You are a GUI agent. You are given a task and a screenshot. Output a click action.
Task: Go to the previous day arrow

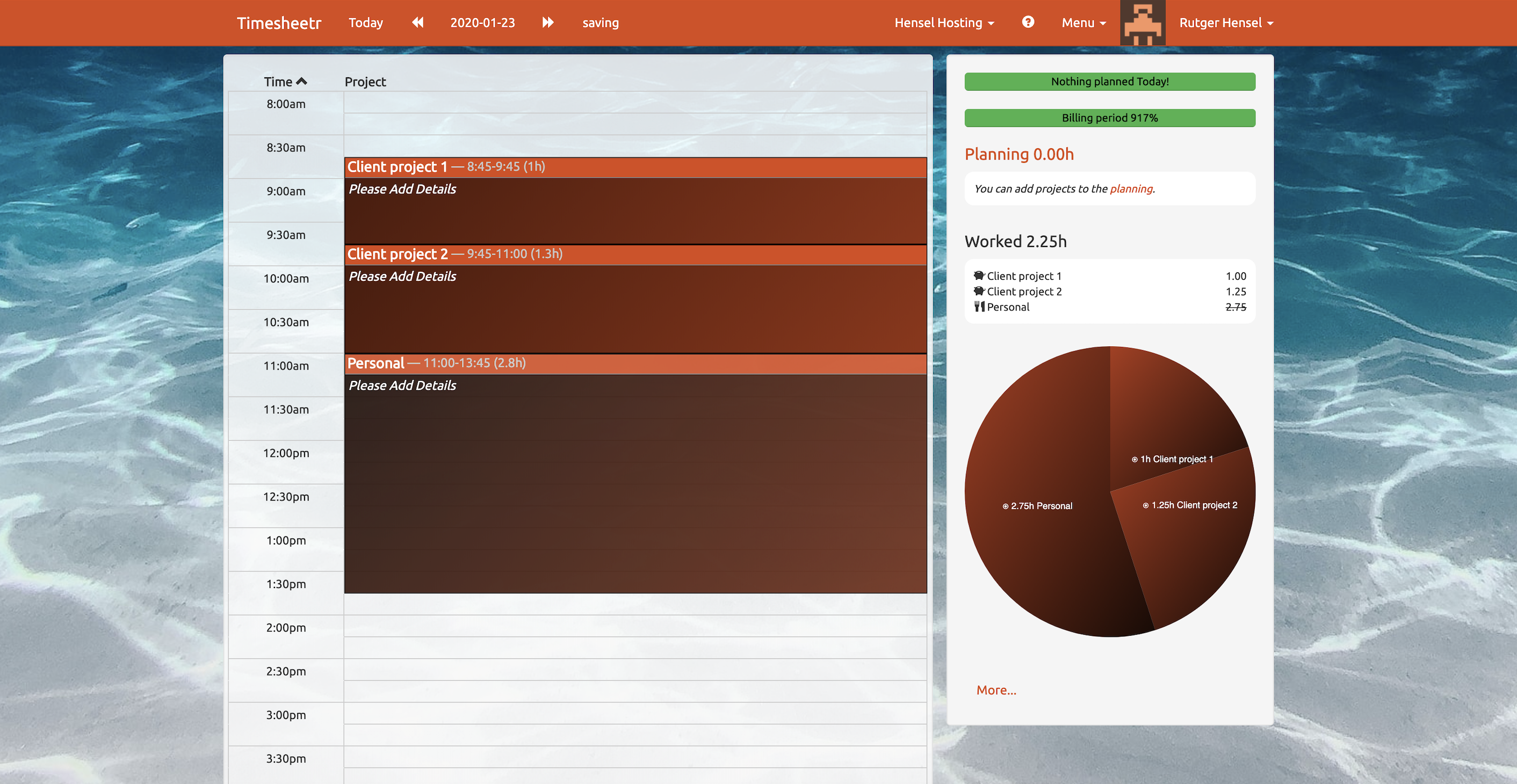(x=417, y=23)
